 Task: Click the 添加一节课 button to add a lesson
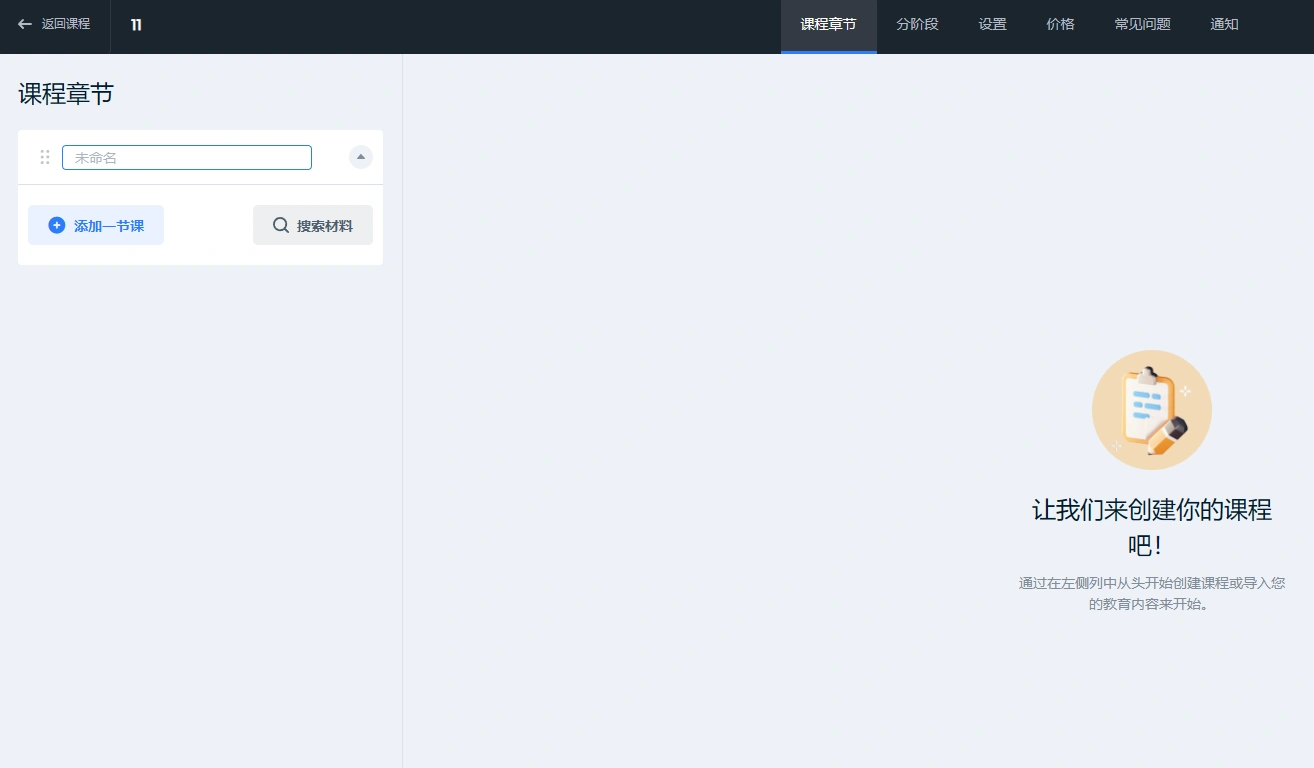click(x=96, y=225)
